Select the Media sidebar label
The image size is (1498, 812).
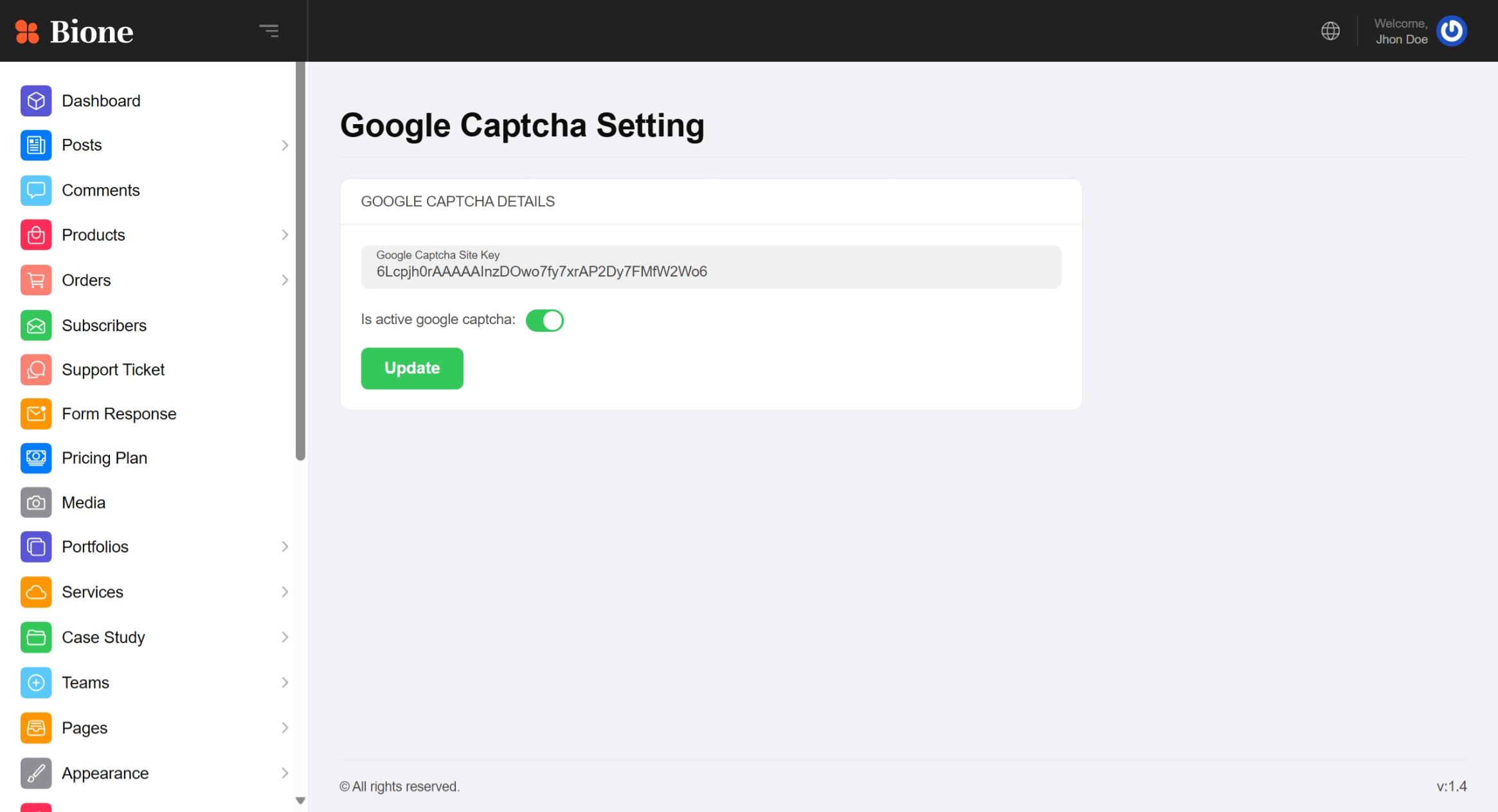pos(84,503)
